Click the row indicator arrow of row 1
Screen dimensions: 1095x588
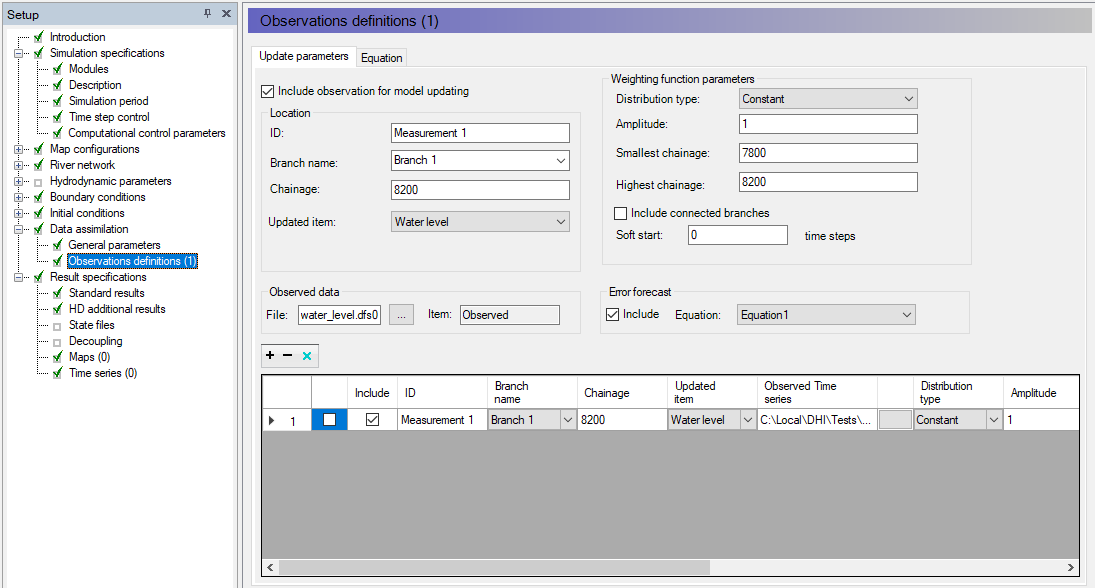click(x=272, y=420)
